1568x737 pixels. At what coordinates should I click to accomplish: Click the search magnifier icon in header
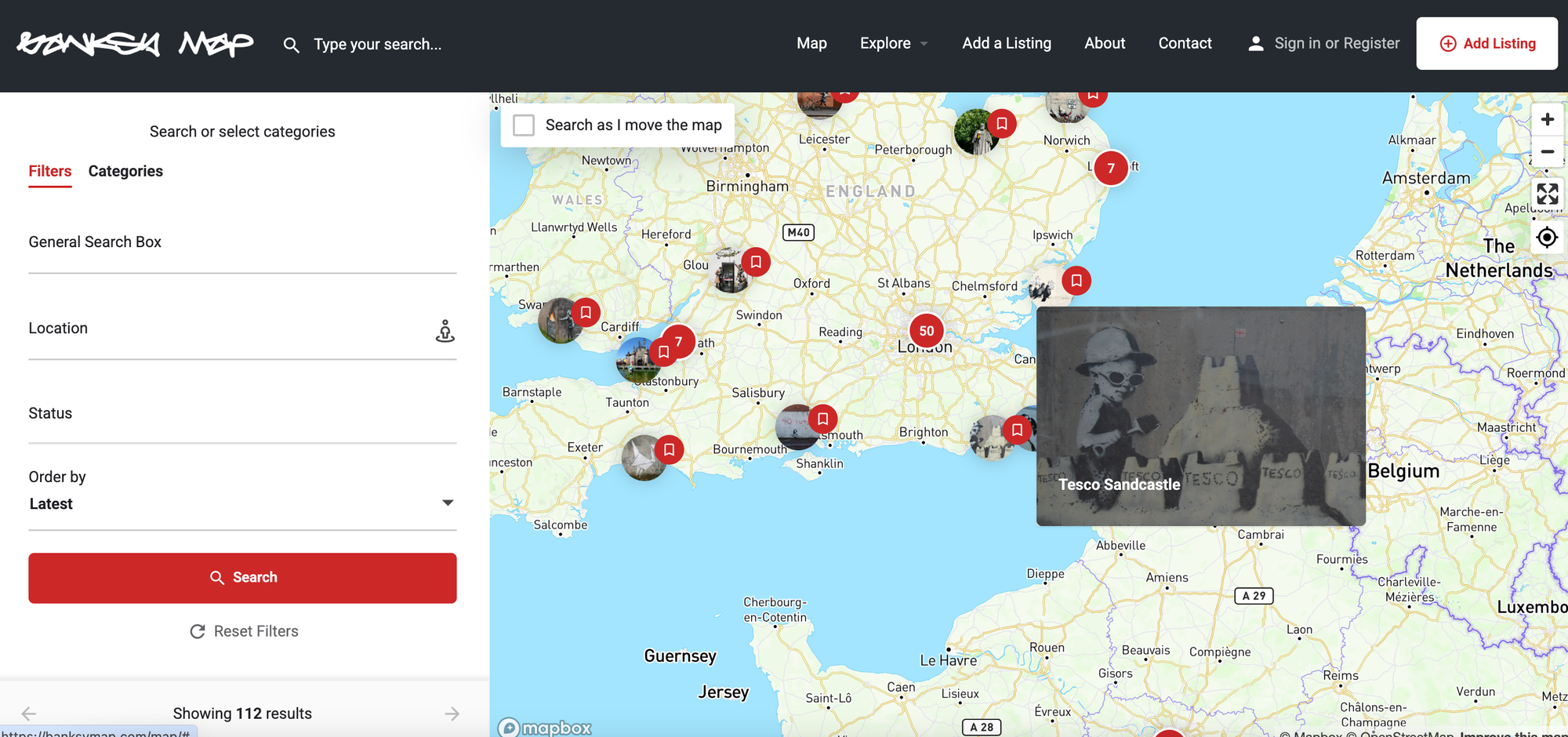click(291, 45)
